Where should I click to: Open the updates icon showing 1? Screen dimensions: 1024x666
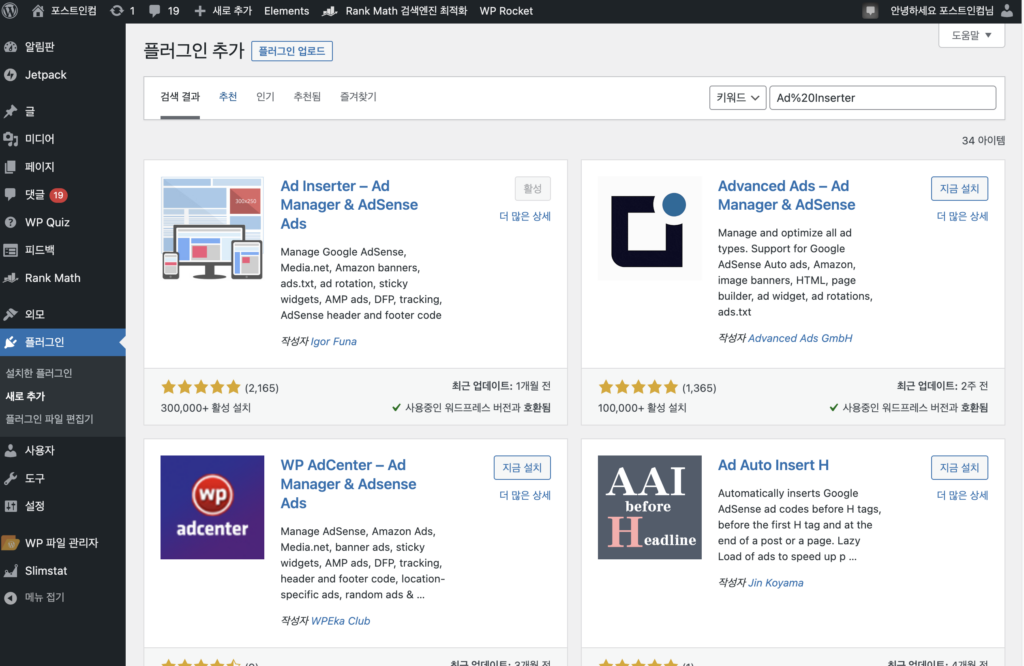coord(117,11)
